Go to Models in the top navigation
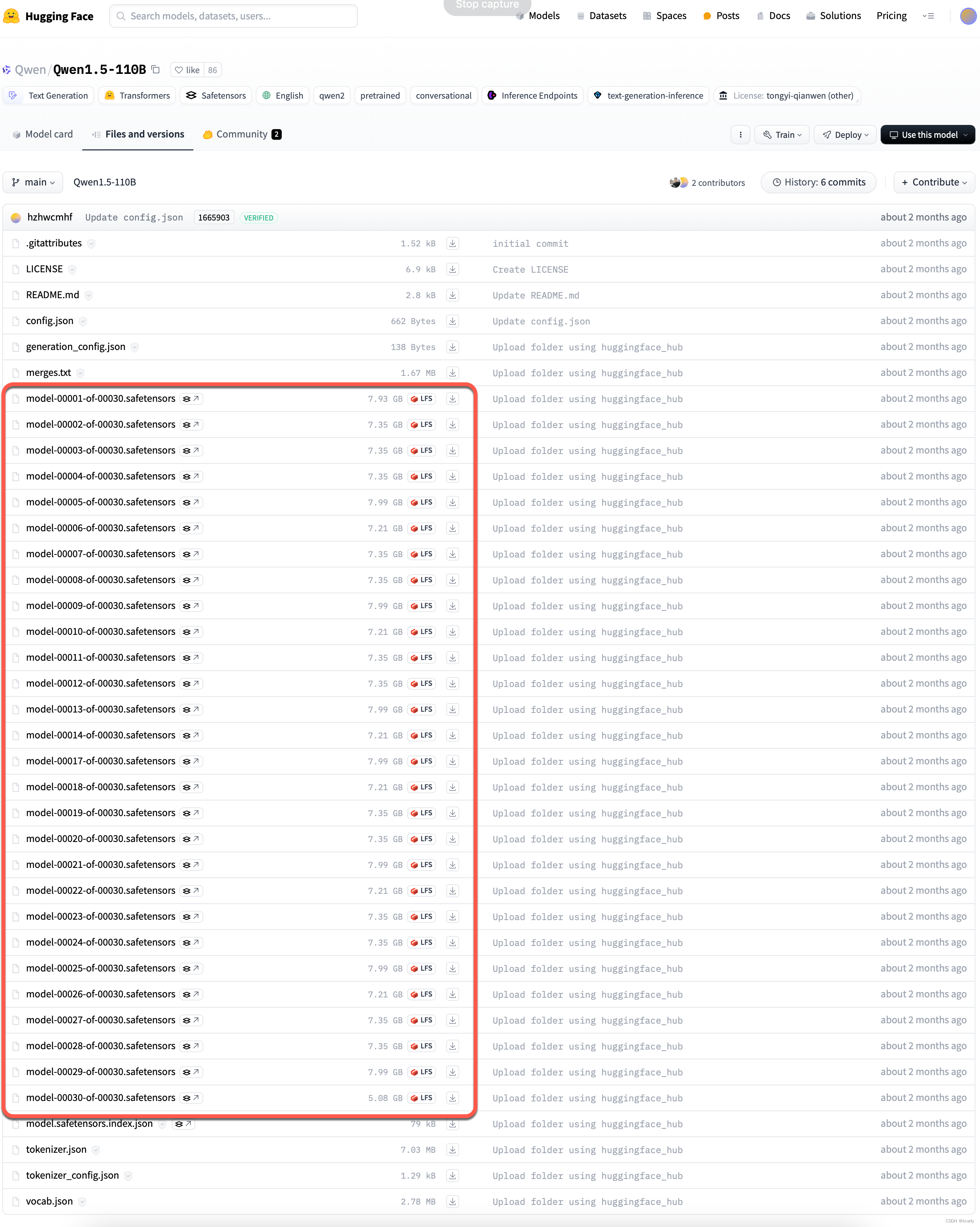The width and height of the screenshot is (980, 1227). (x=538, y=16)
